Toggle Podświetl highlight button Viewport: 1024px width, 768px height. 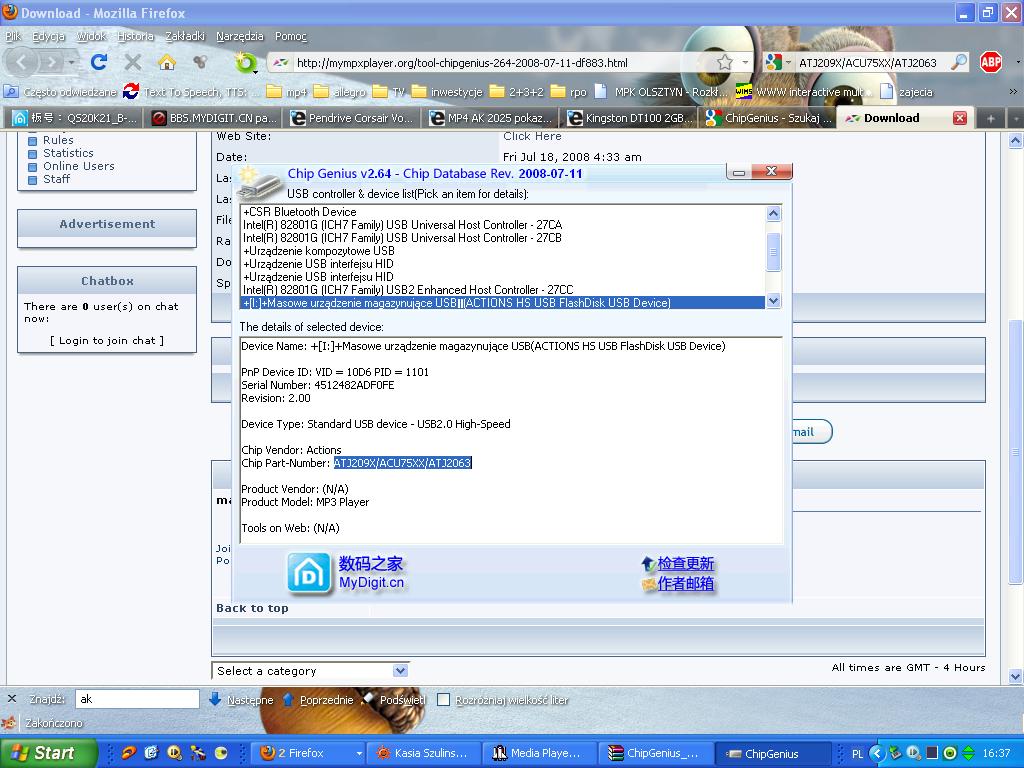pos(394,699)
